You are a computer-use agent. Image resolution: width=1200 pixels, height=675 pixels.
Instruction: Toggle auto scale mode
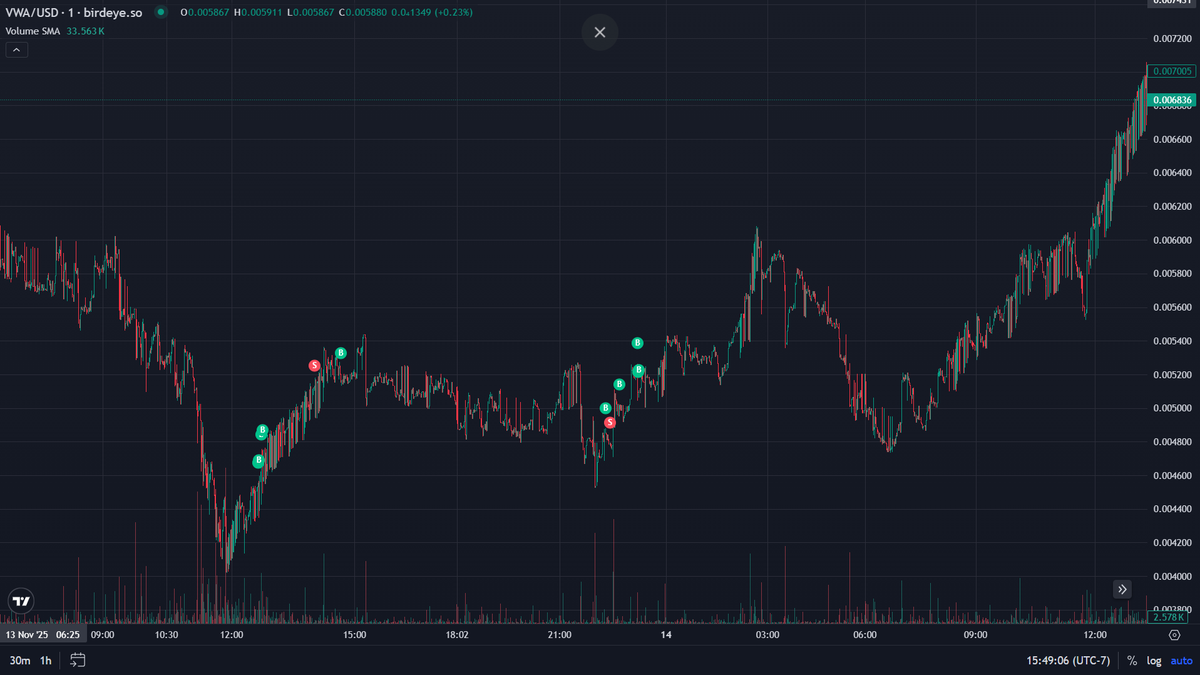[1180, 660]
